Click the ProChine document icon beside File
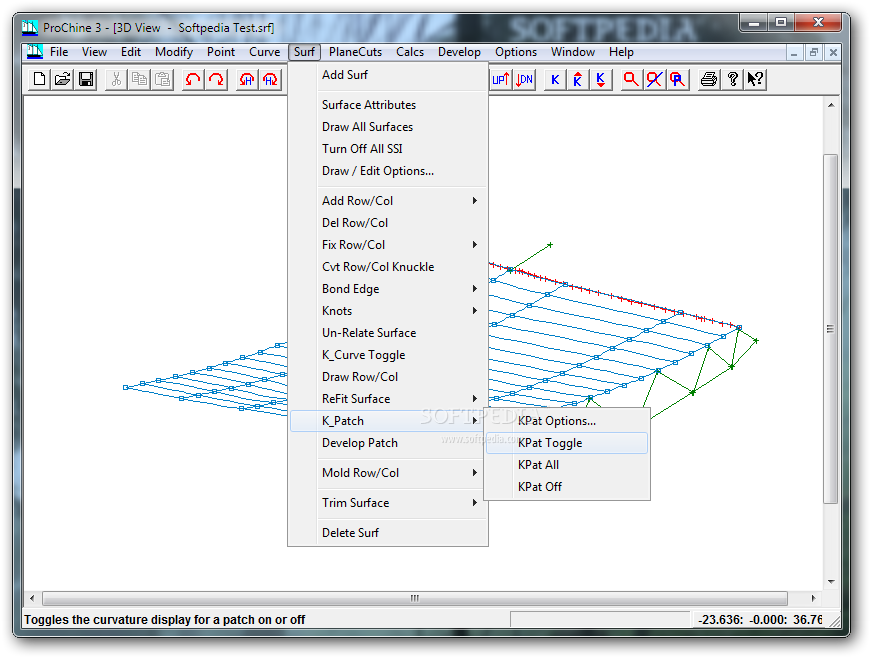Screen dimensions: 871x658 point(34,52)
